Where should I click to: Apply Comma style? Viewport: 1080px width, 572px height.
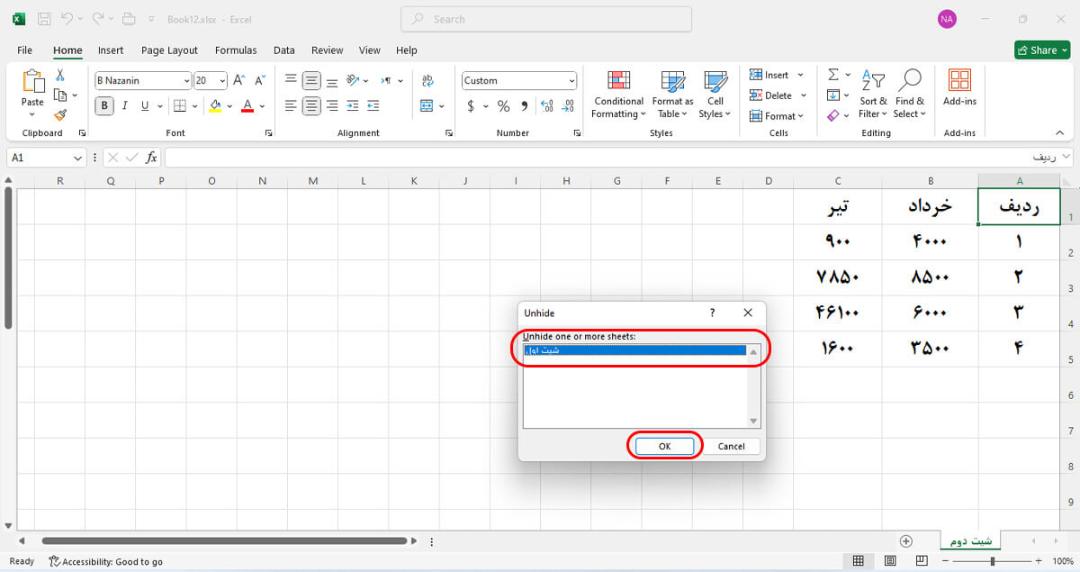point(525,105)
